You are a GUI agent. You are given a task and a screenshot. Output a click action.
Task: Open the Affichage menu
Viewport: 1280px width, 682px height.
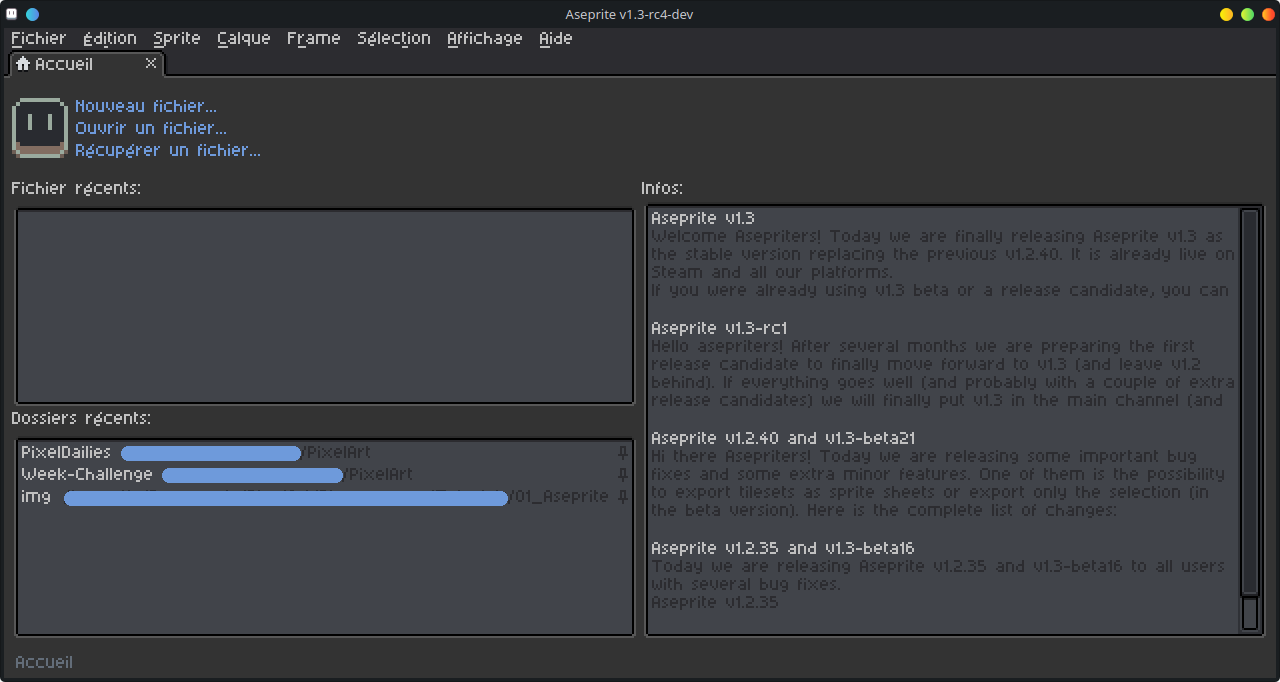tap(485, 38)
